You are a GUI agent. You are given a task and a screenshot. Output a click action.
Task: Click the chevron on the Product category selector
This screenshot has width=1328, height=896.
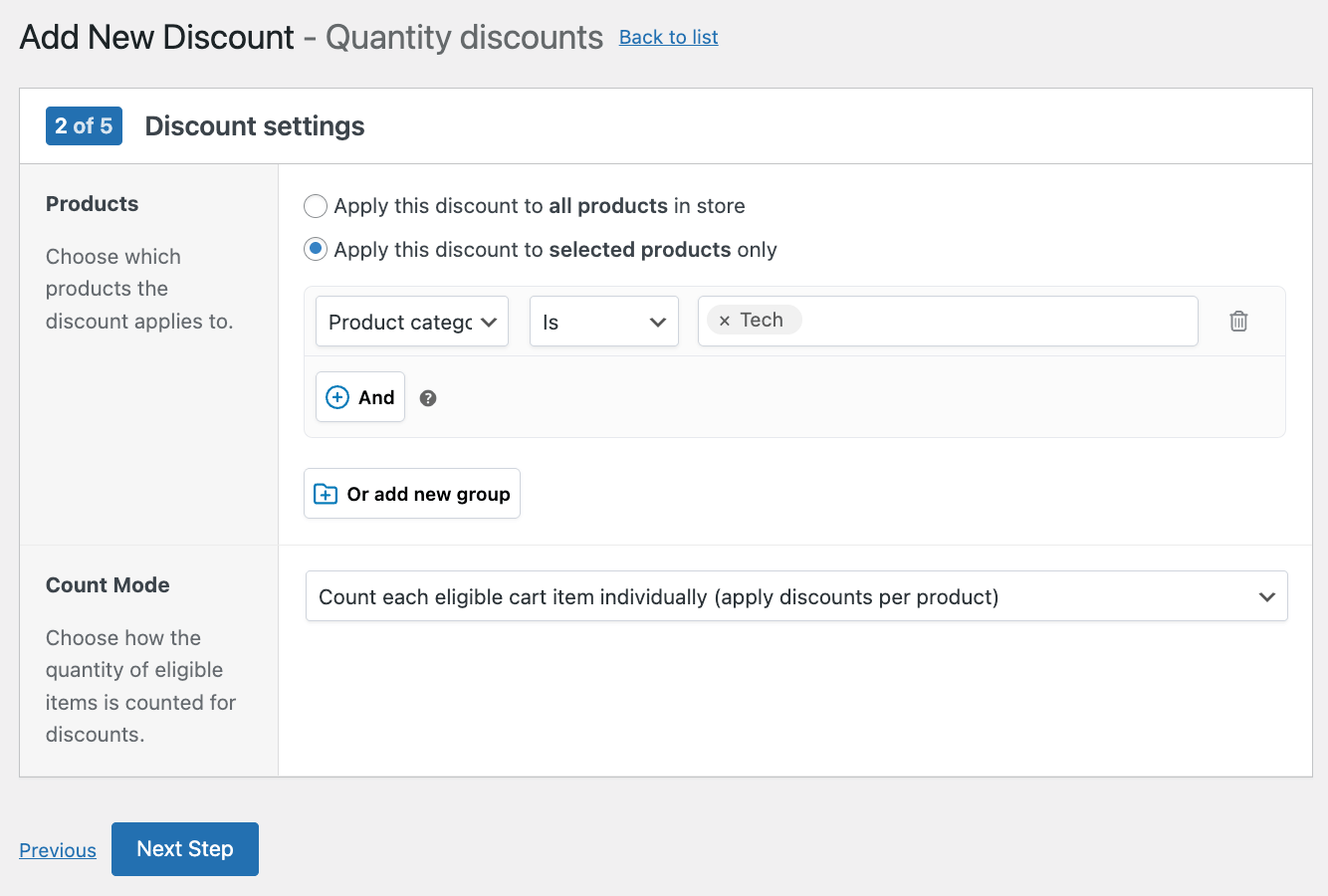click(x=489, y=322)
